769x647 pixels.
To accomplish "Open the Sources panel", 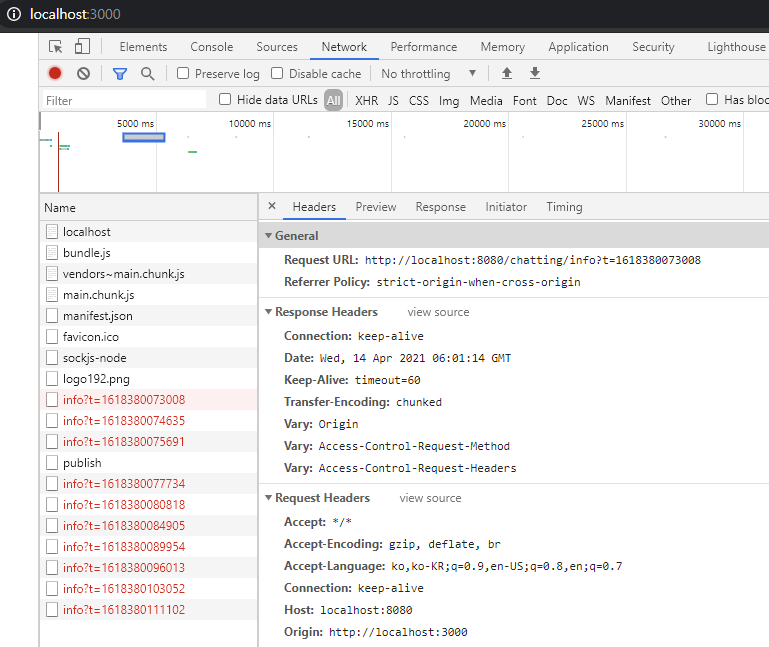I will (277, 47).
